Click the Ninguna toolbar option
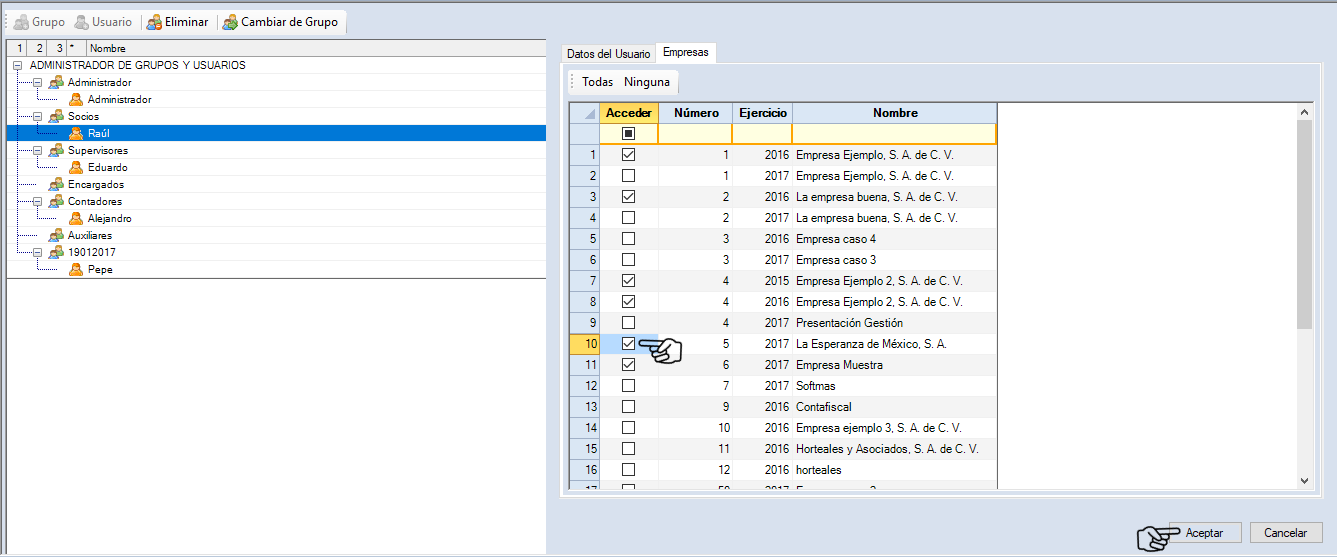Image resolution: width=1337 pixels, height=557 pixels. [647, 82]
